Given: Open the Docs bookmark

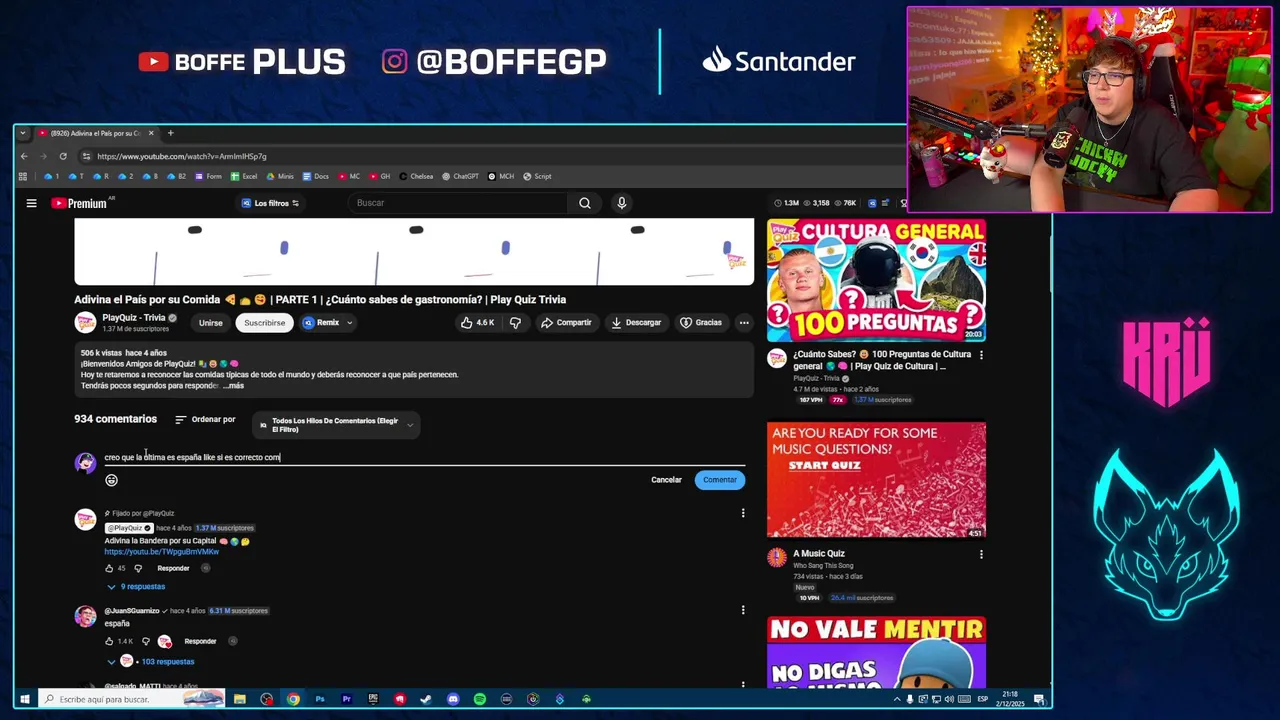Looking at the screenshot, I should tap(315, 176).
